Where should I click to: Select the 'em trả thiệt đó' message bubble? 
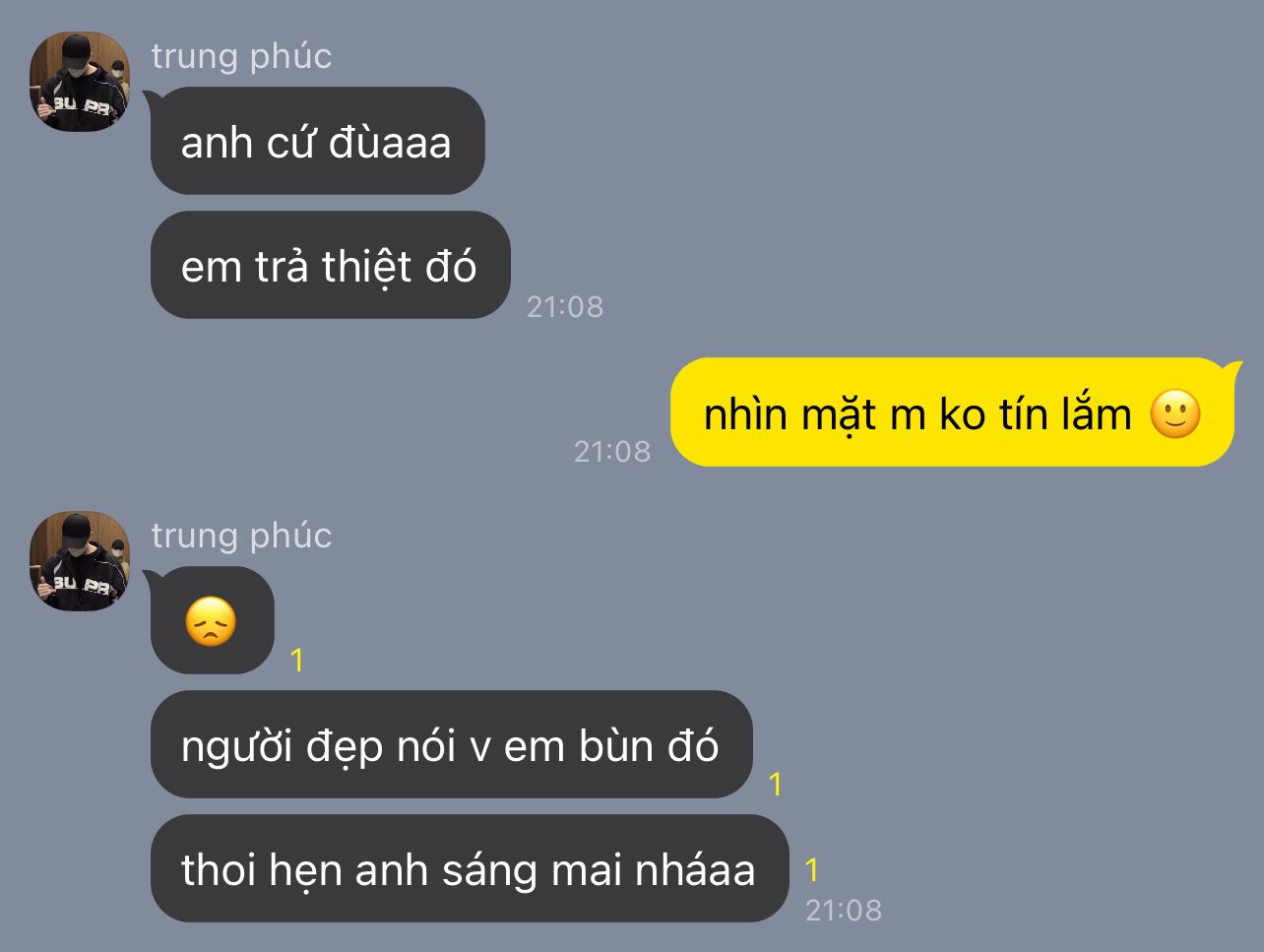[x=330, y=266]
